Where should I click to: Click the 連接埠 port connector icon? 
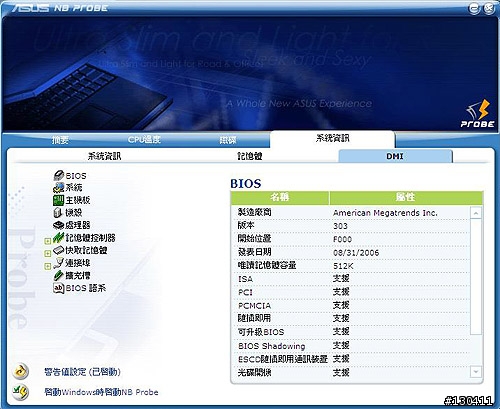[58, 263]
